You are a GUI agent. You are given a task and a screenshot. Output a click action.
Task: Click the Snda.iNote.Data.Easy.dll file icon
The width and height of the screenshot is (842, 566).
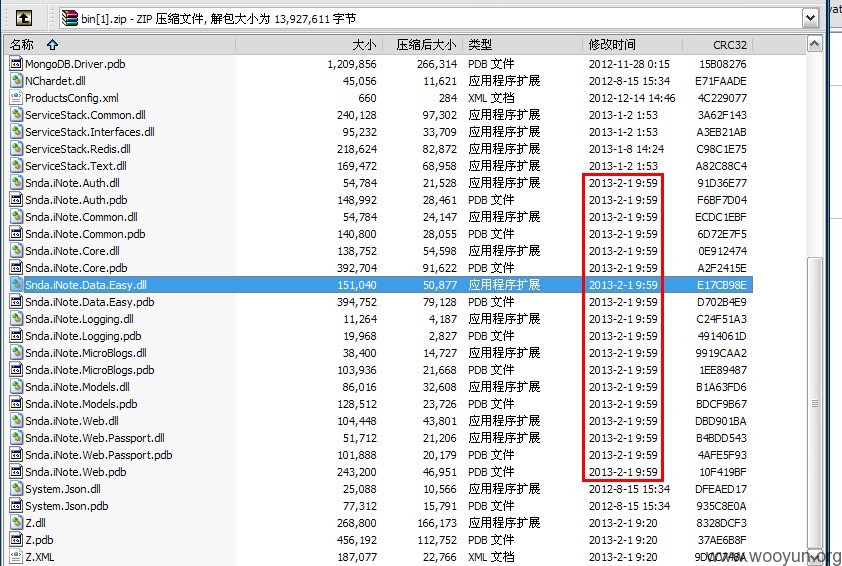17,285
